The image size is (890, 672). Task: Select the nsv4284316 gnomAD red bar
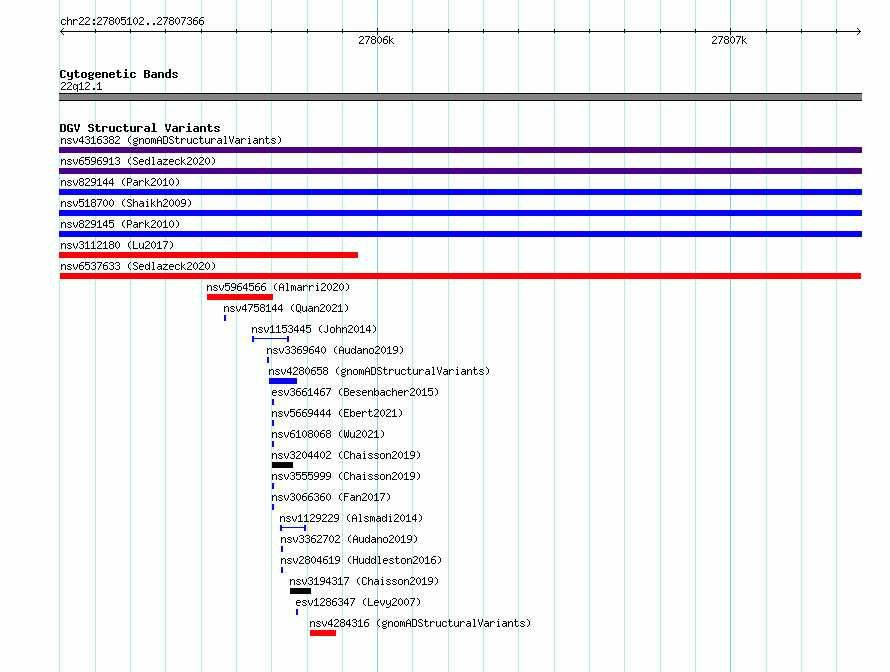pos(323,633)
